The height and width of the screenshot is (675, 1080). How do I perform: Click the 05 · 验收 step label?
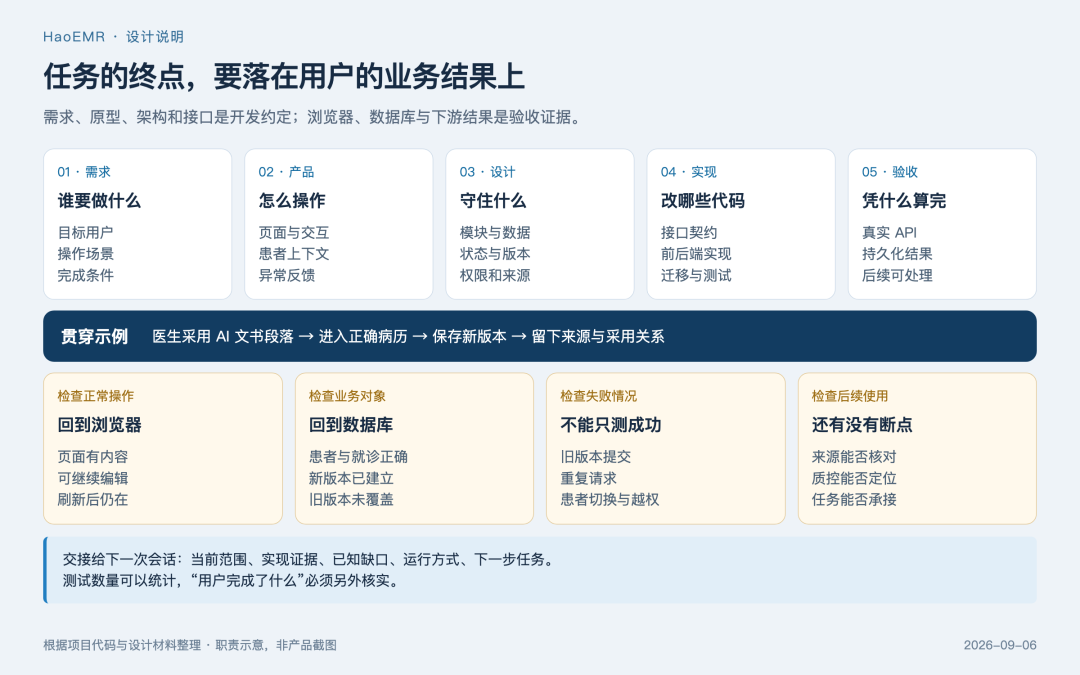pos(890,172)
